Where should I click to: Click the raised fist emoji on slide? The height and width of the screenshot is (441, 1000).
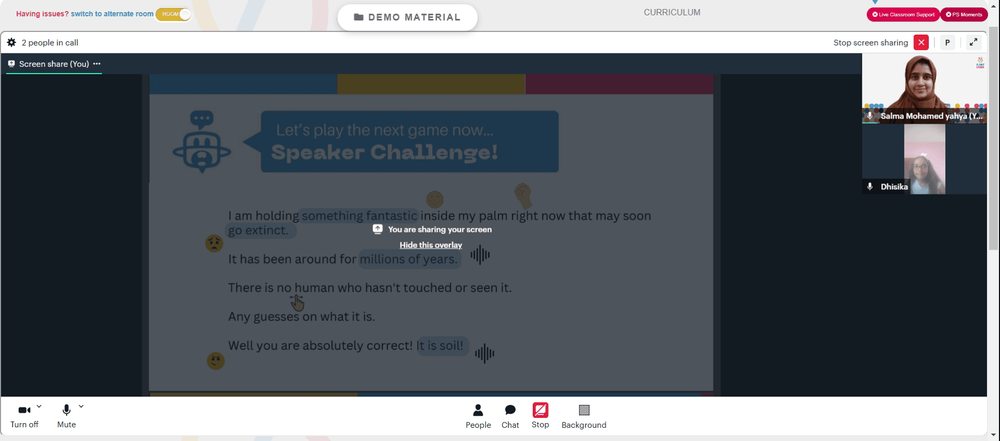pos(523,195)
